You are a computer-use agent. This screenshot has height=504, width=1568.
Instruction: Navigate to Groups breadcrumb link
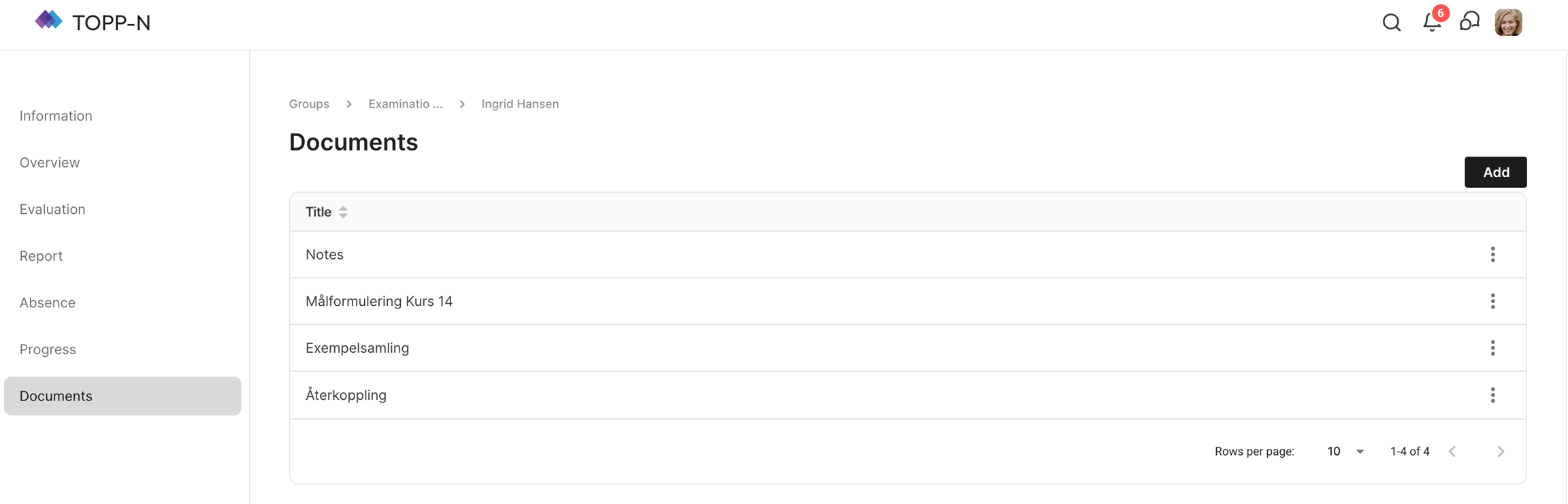[x=309, y=104]
